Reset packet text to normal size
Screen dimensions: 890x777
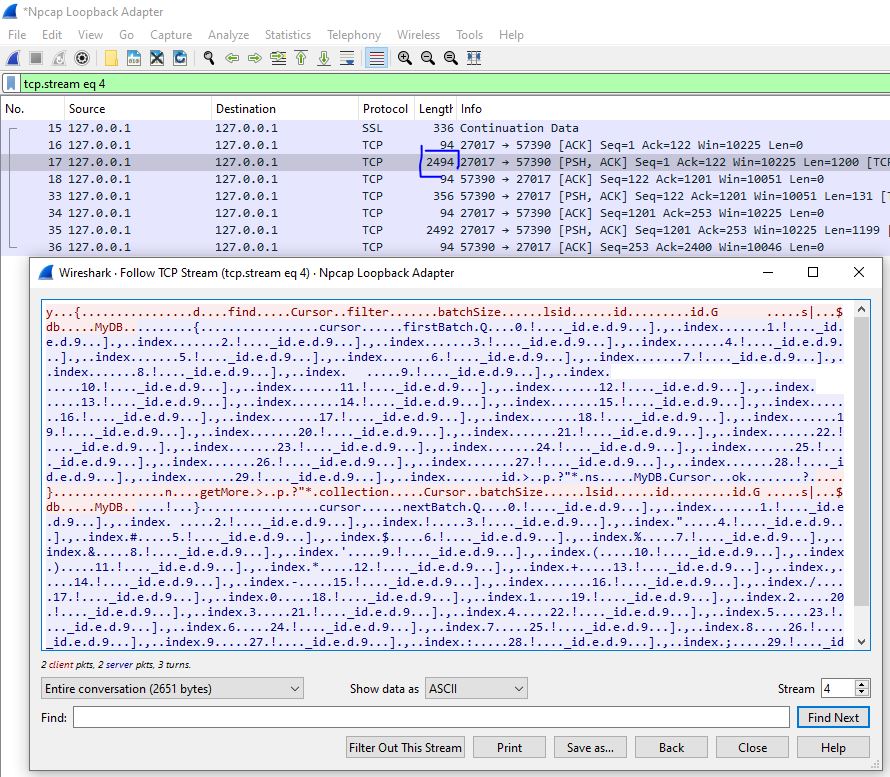pyautogui.click(x=451, y=58)
